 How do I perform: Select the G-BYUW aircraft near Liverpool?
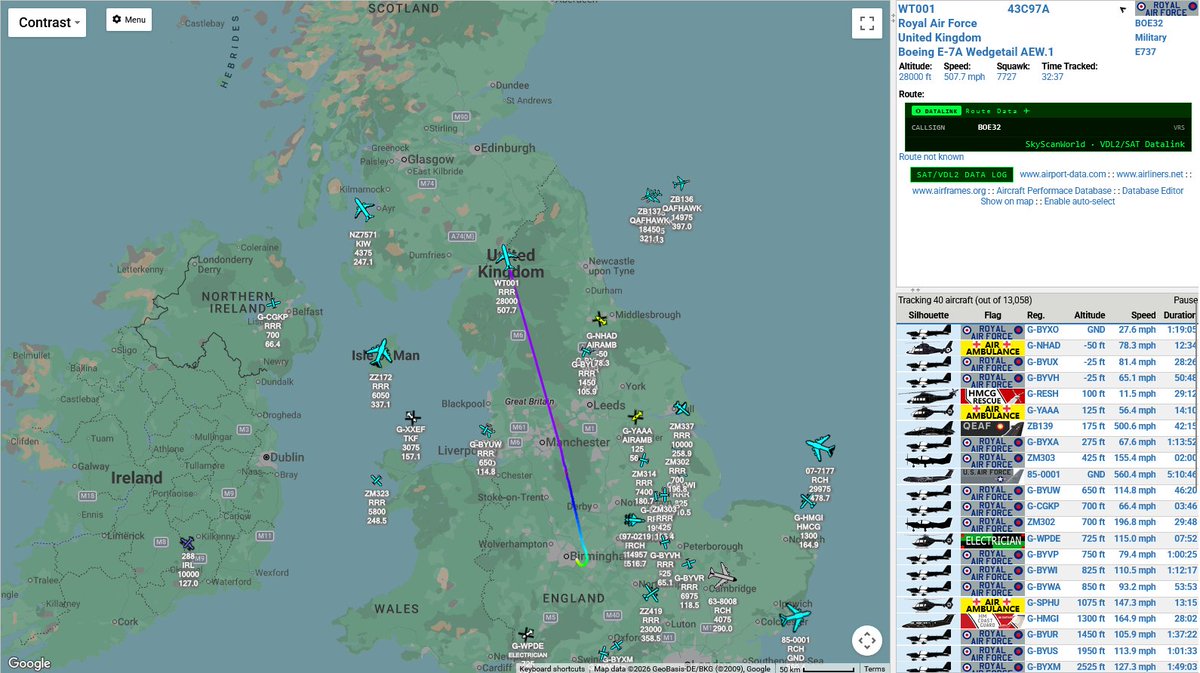[x=487, y=430]
